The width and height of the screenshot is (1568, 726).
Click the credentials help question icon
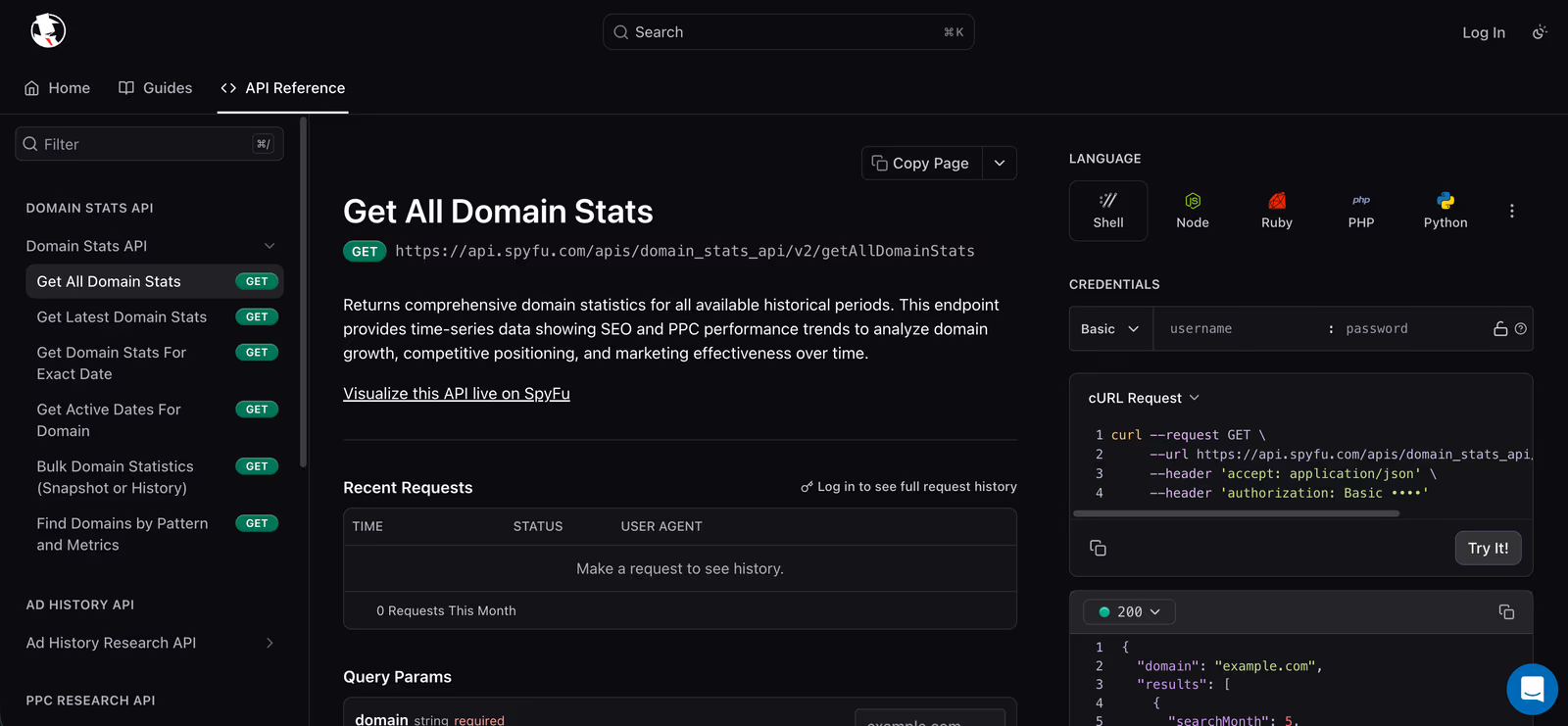(x=1521, y=329)
